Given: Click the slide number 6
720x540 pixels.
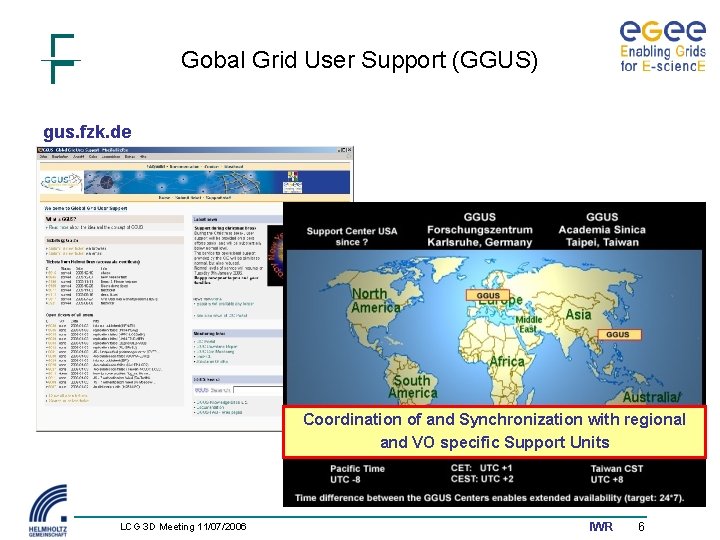Looking at the screenshot, I should [641, 527].
